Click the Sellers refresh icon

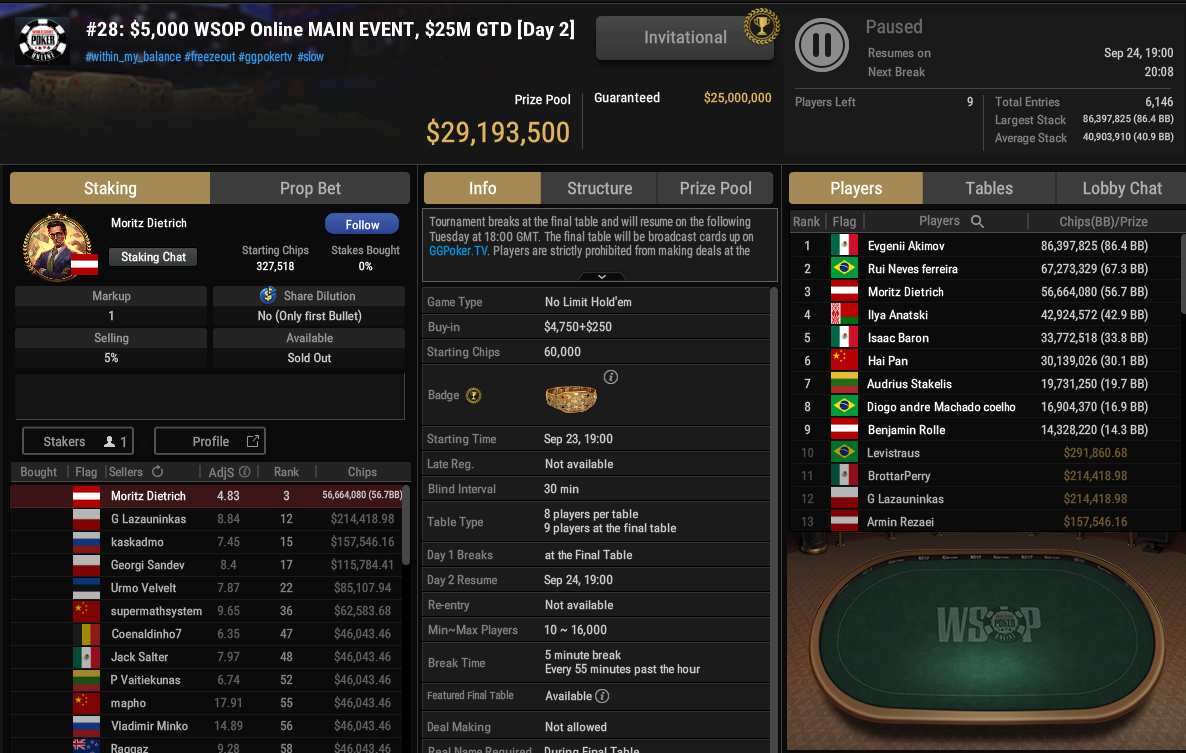(157, 471)
